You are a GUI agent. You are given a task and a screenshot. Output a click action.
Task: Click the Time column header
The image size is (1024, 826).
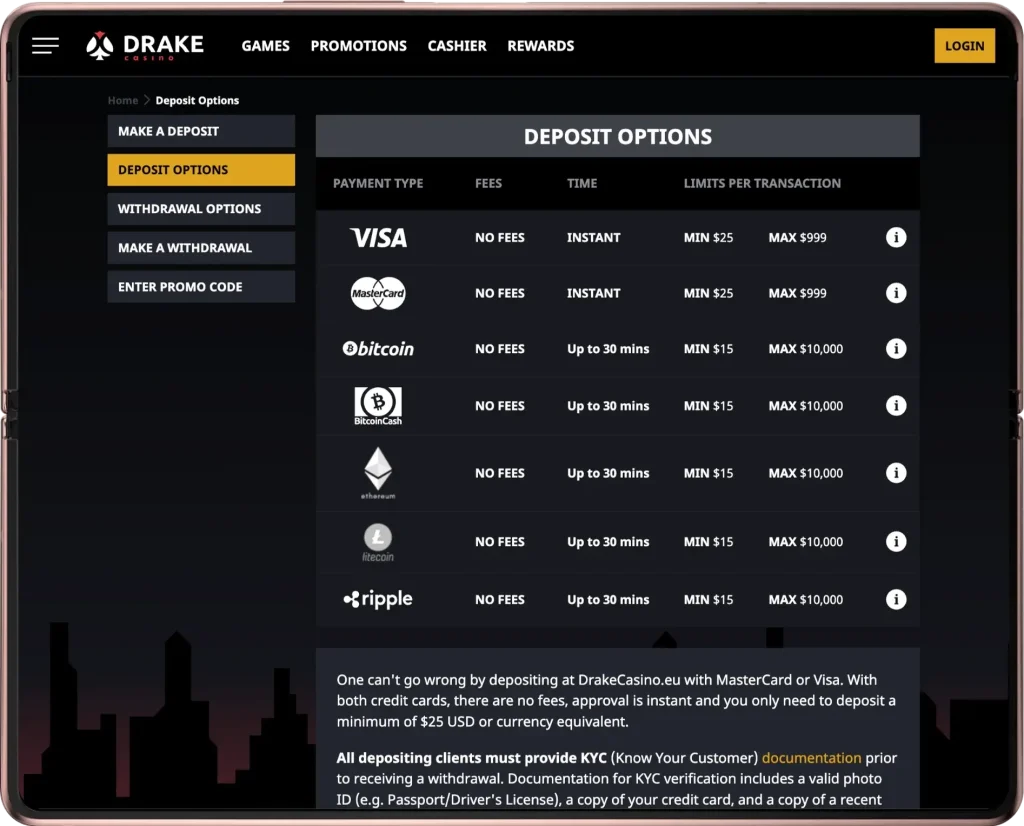click(582, 183)
